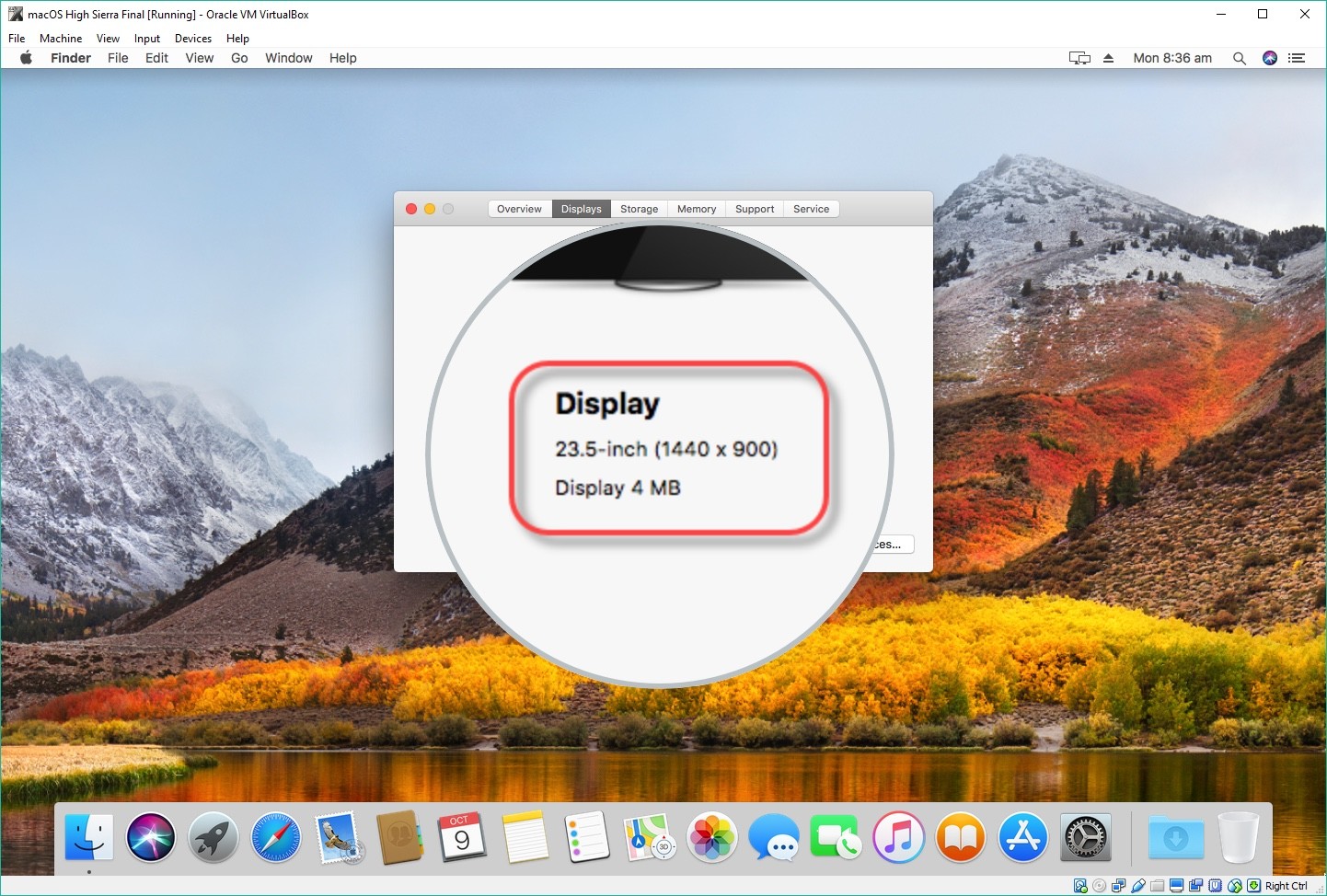Select the Overview tab
Screen dimensions: 1327x896
519,209
